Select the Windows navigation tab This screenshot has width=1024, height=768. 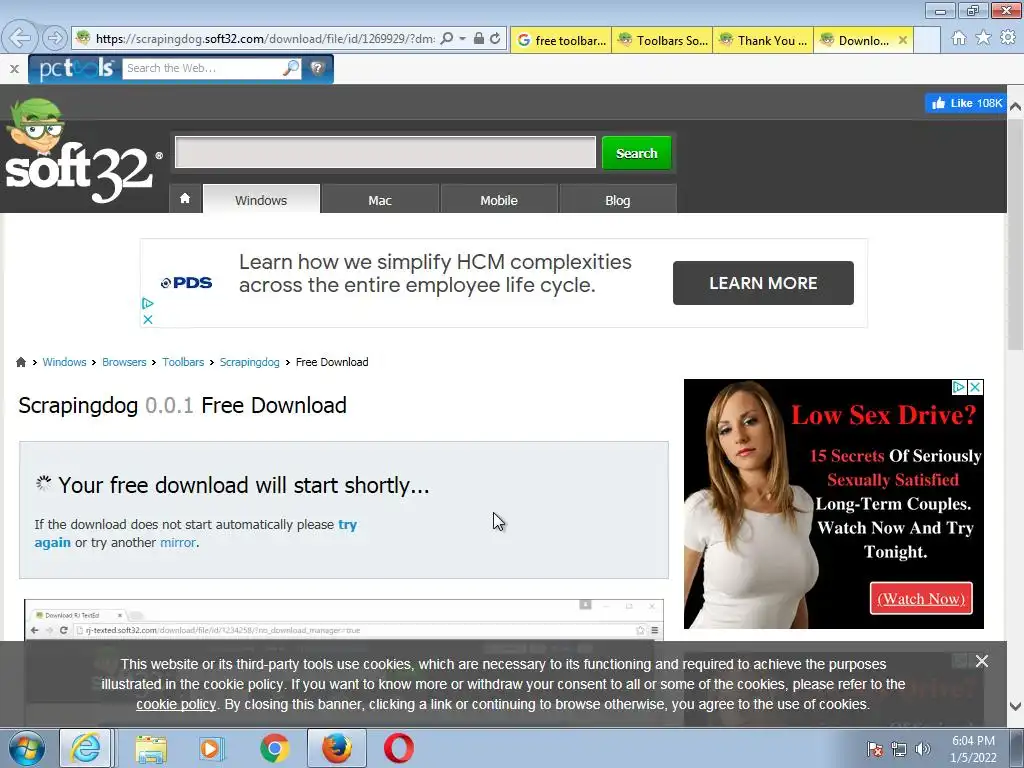(x=261, y=200)
